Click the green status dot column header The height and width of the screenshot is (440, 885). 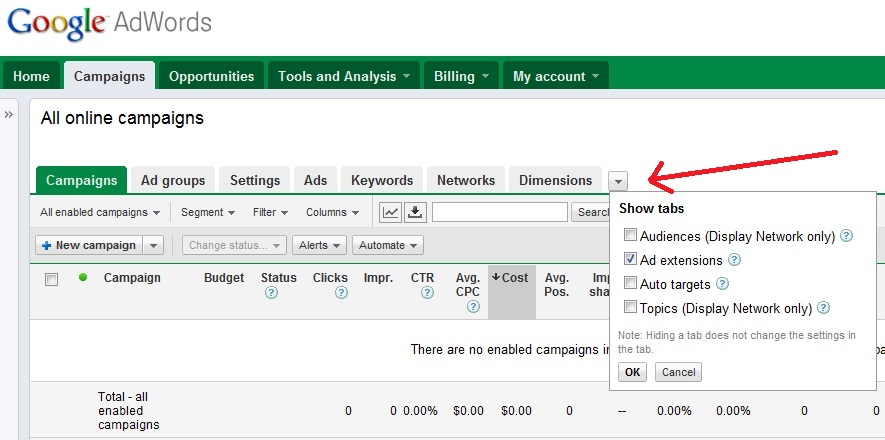83,277
